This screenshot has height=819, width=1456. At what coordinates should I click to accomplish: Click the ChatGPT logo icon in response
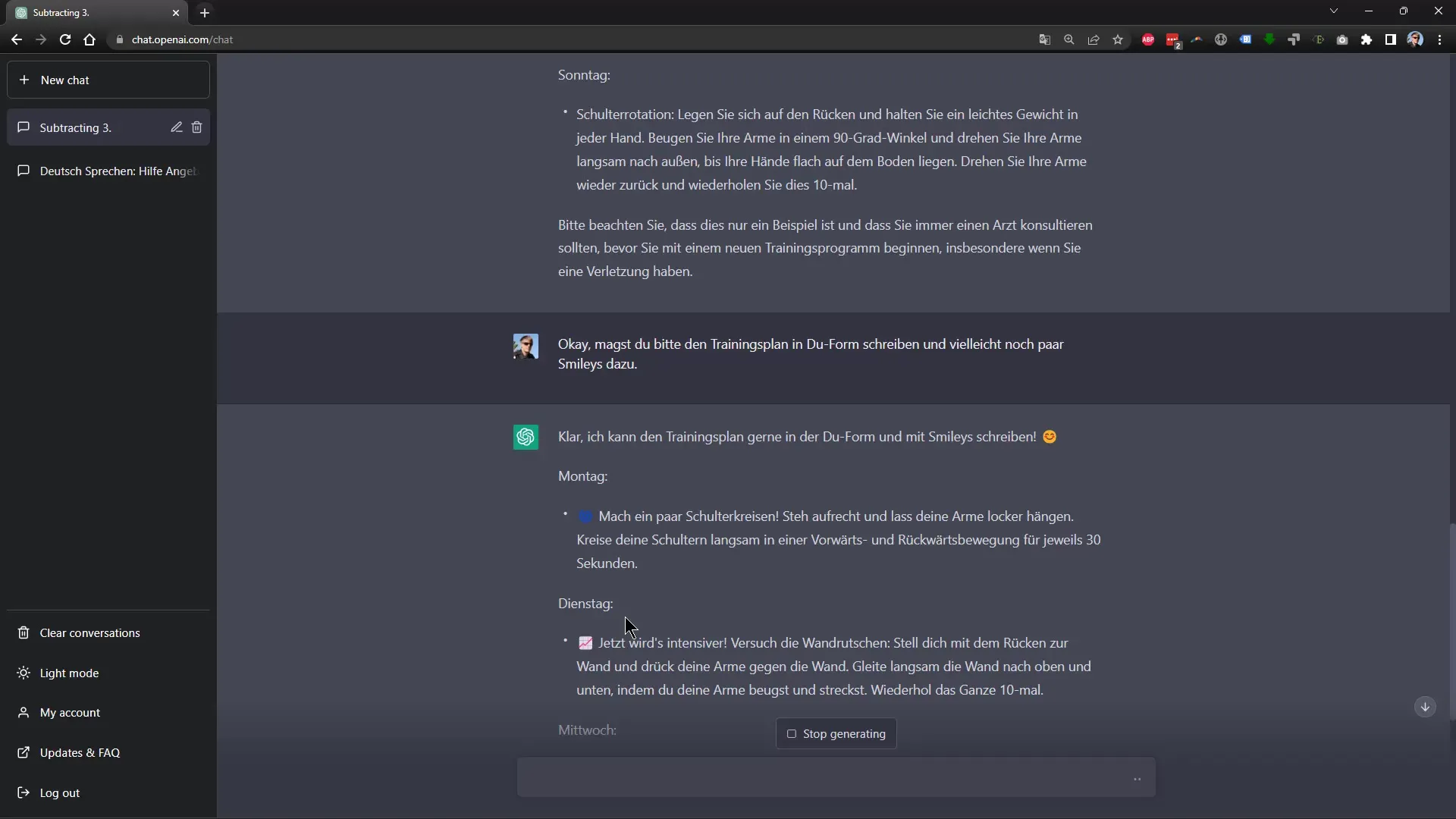(527, 437)
